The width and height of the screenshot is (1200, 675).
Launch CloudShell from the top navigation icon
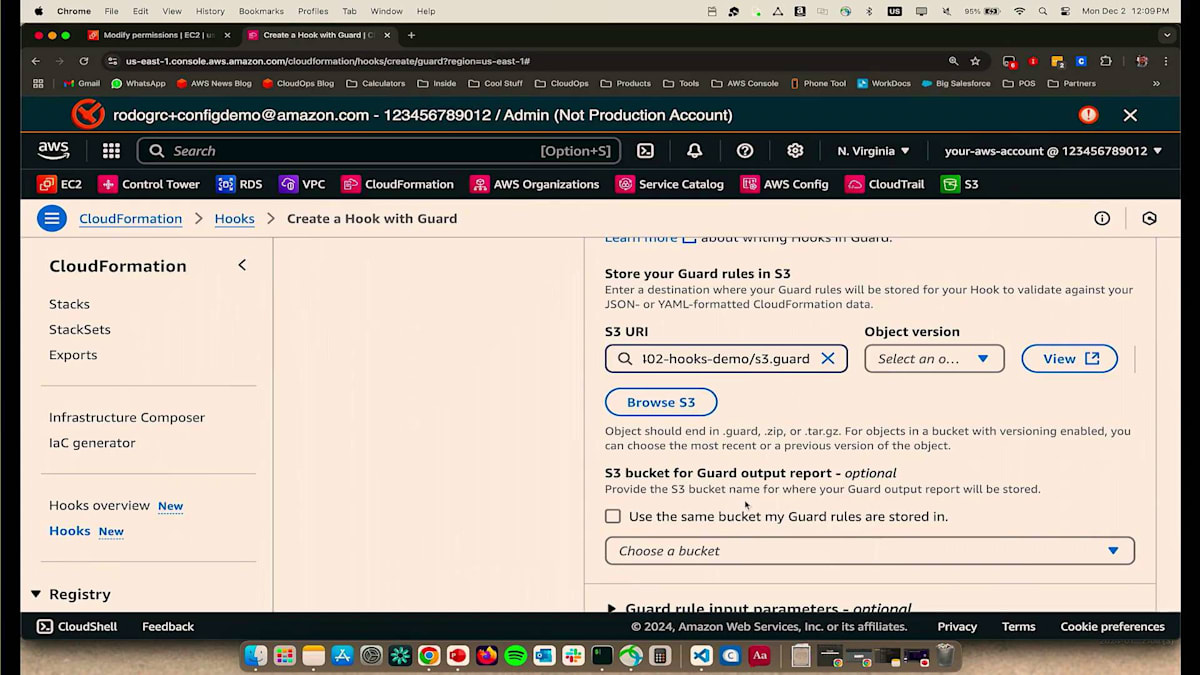(646, 151)
